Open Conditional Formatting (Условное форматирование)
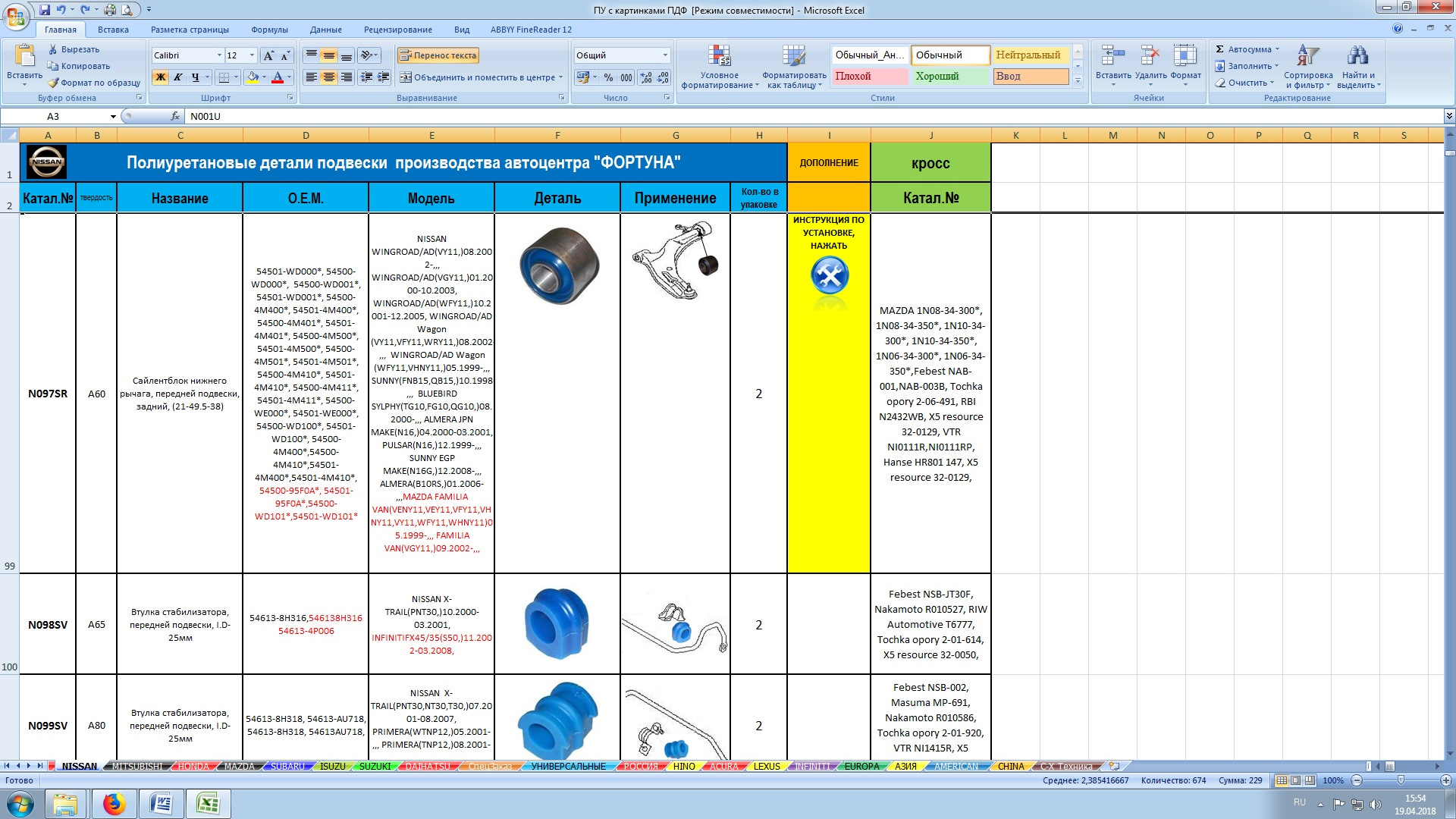Viewport: 1456px width, 819px height. tap(720, 66)
